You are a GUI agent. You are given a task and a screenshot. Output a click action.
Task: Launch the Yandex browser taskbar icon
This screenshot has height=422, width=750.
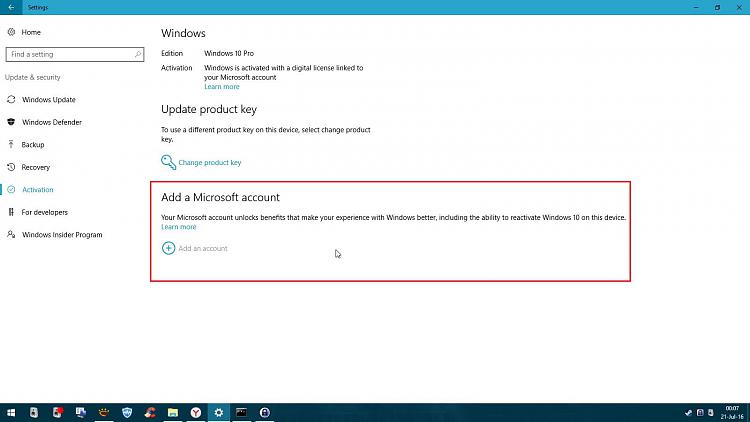(196, 412)
